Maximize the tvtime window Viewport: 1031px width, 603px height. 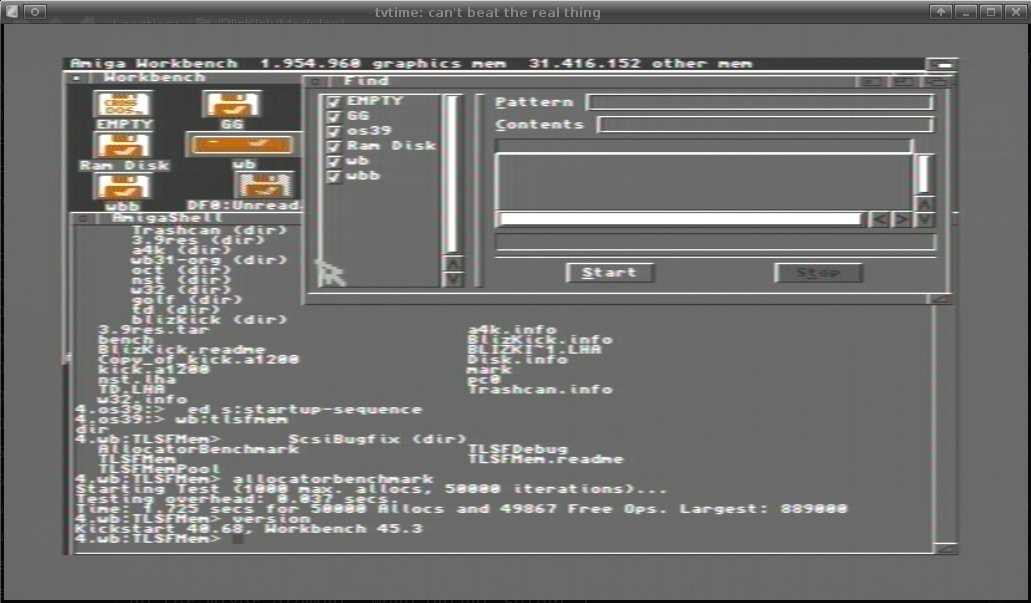[x=990, y=11]
